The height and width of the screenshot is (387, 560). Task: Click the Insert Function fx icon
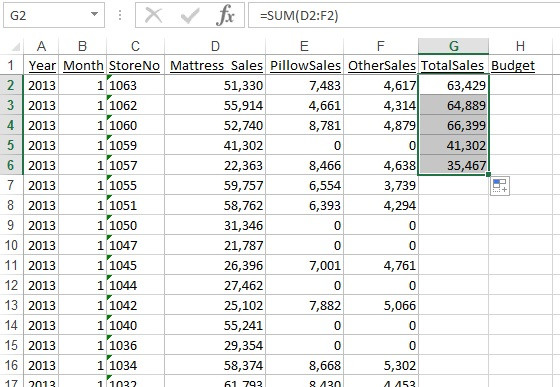point(225,16)
